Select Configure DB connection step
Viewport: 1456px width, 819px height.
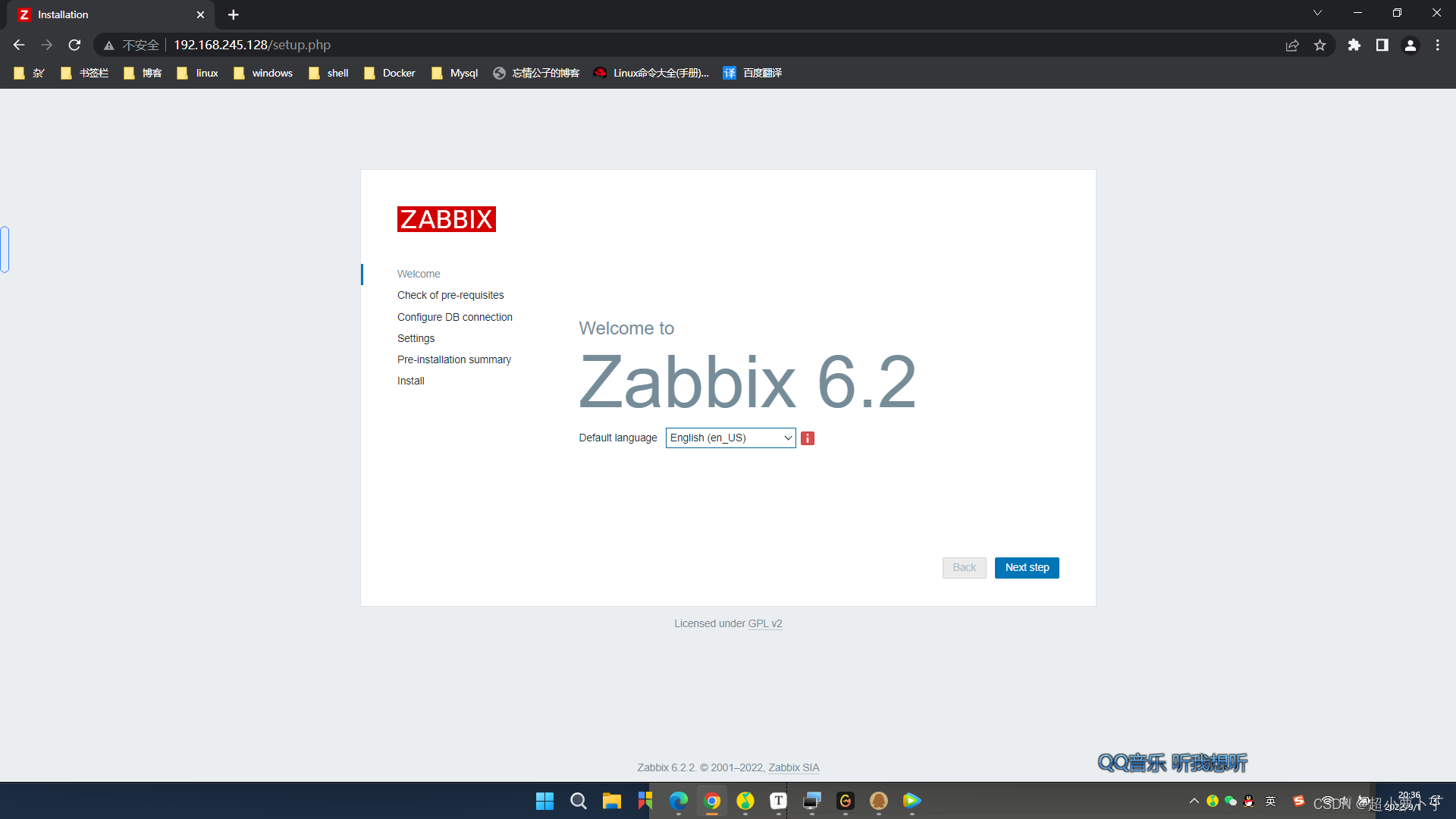455,317
